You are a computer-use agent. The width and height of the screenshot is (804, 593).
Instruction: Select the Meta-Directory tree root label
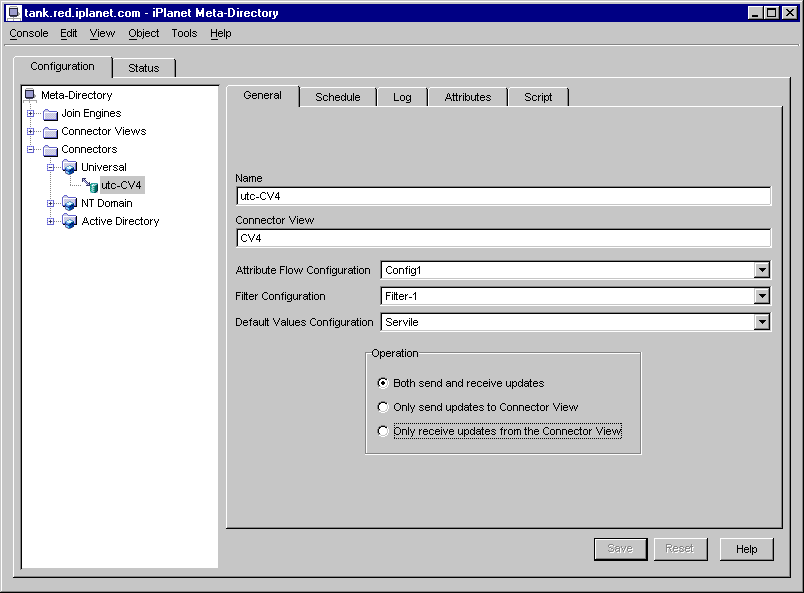point(76,95)
